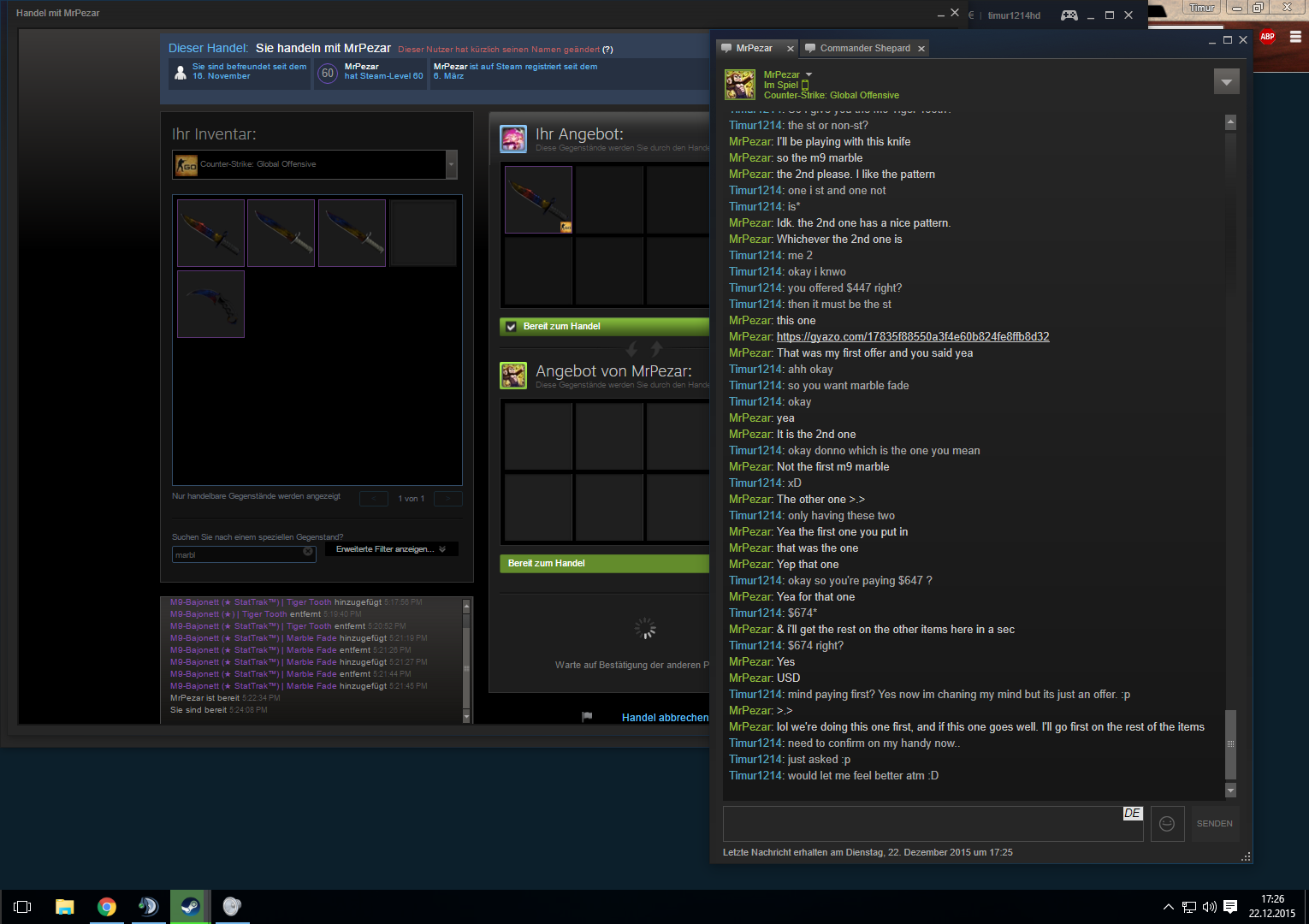Click the Steam level 60 badge

pyautogui.click(x=328, y=74)
